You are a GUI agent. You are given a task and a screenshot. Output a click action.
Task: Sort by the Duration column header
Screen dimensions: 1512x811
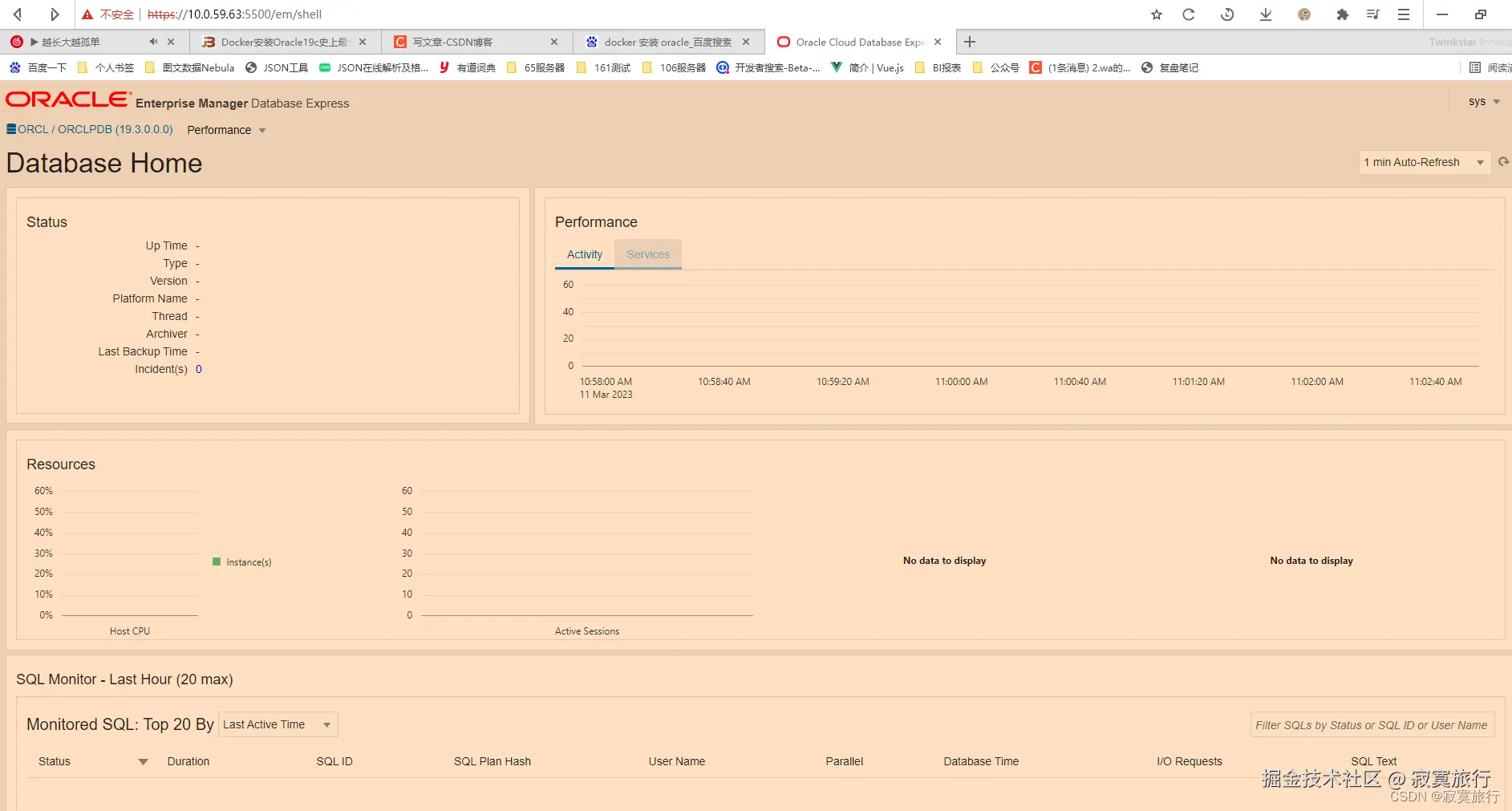(188, 761)
